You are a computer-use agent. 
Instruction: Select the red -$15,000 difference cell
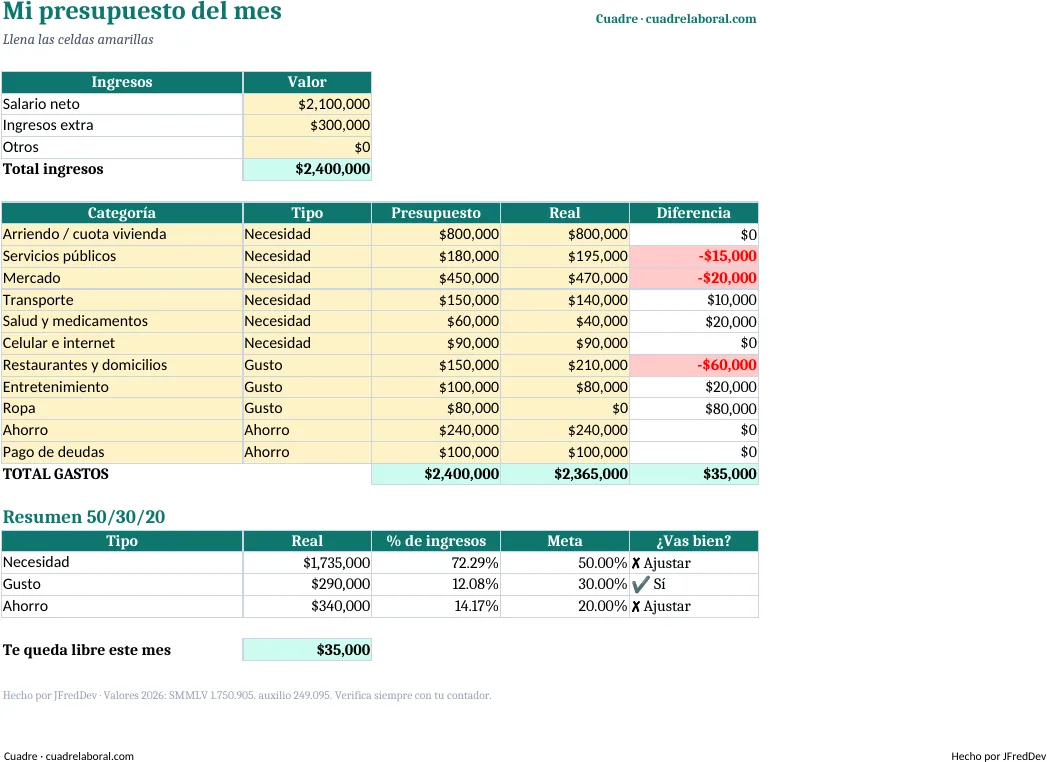click(x=694, y=256)
